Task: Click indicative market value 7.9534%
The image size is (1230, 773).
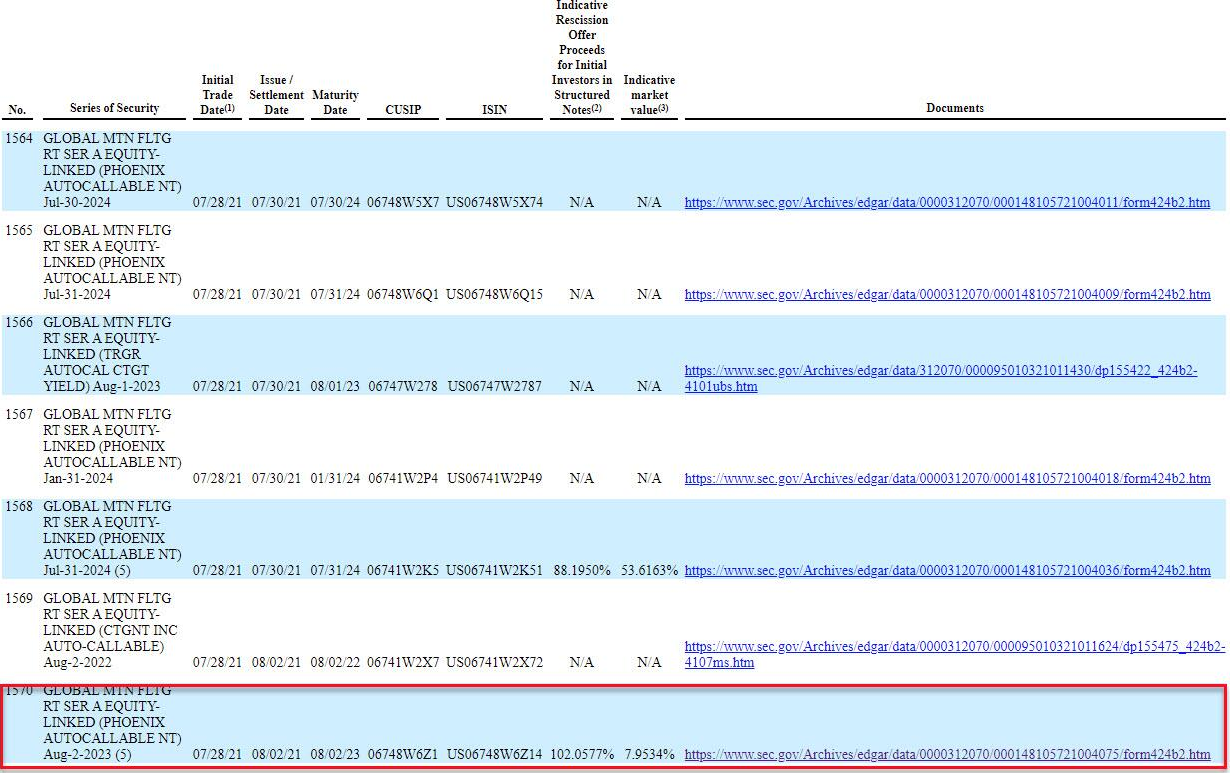Action: (649, 754)
